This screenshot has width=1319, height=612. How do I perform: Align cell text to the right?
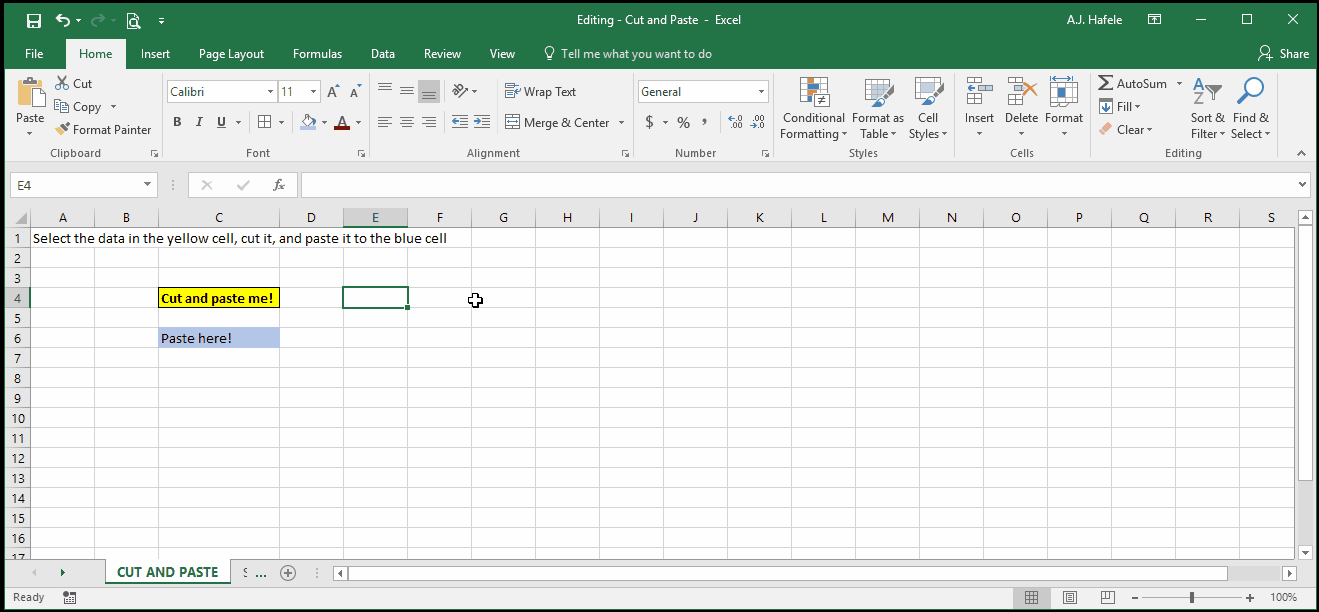429,122
